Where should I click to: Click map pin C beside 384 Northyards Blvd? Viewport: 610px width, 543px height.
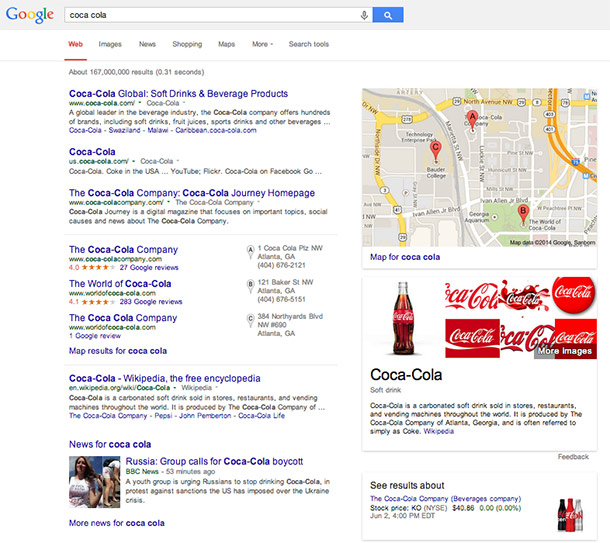pyautogui.click(x=251, y=320)
